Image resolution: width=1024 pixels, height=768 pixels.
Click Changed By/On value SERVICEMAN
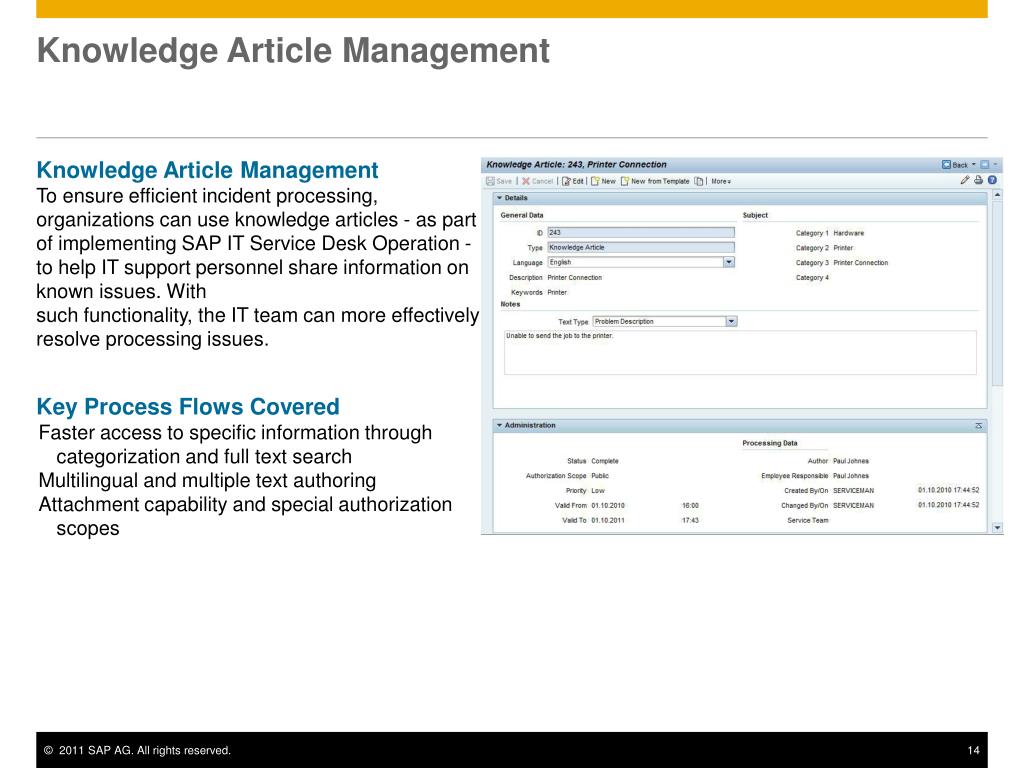854,505
